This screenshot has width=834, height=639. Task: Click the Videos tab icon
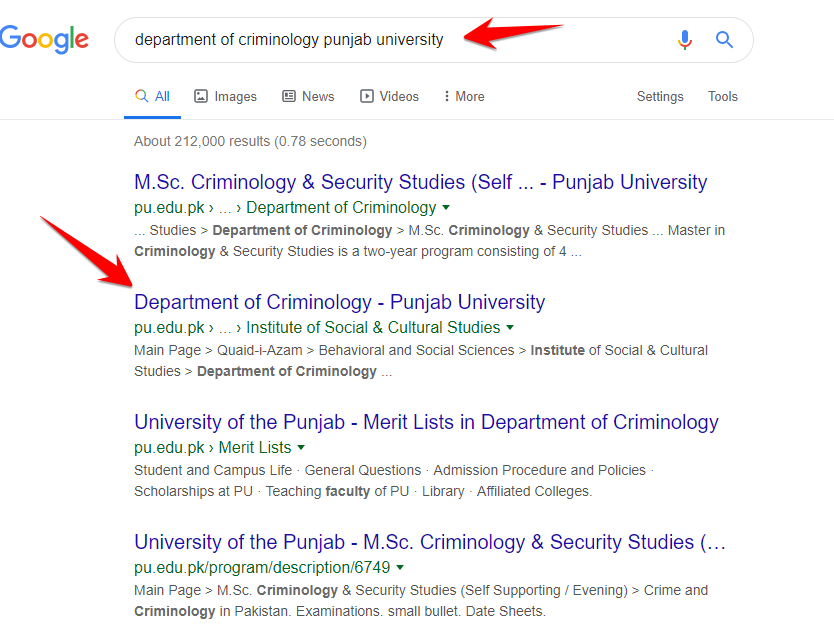click(367, 96)
